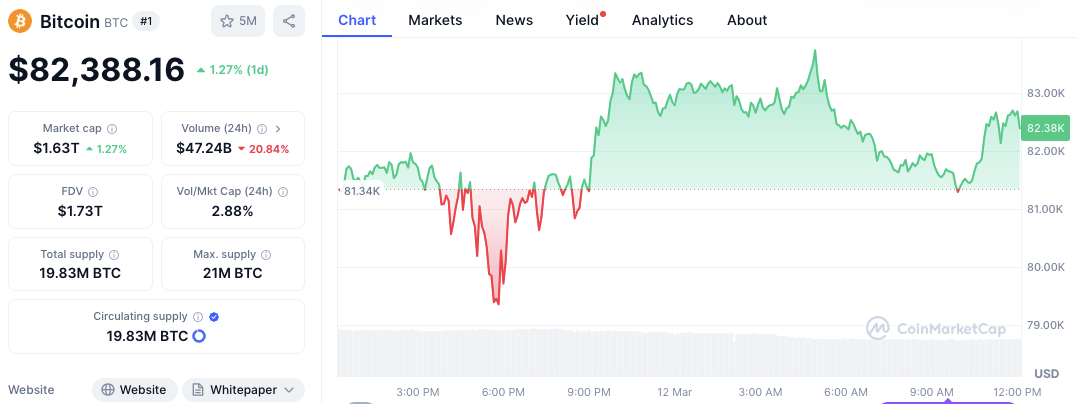Click circulating supply progress ring icon
Viewport: 1077px width, 404px height.
point(199,336)
